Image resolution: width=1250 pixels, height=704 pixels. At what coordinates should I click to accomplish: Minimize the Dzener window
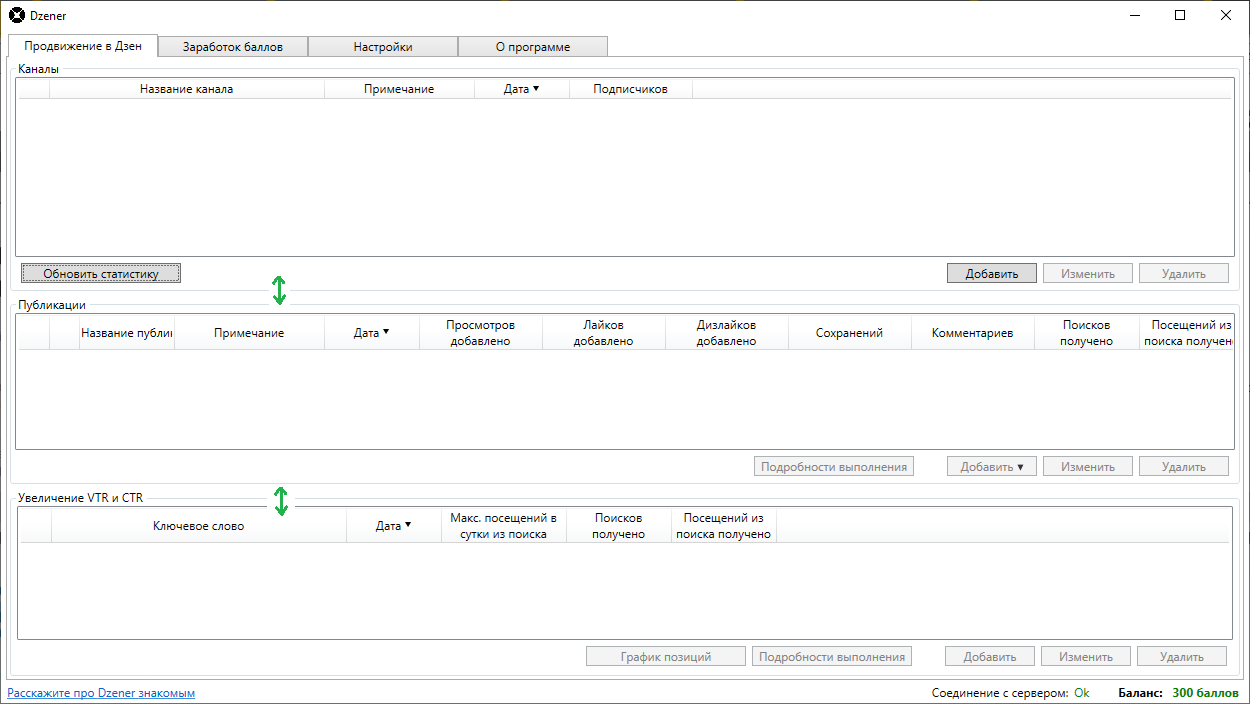coord(1135,15)
